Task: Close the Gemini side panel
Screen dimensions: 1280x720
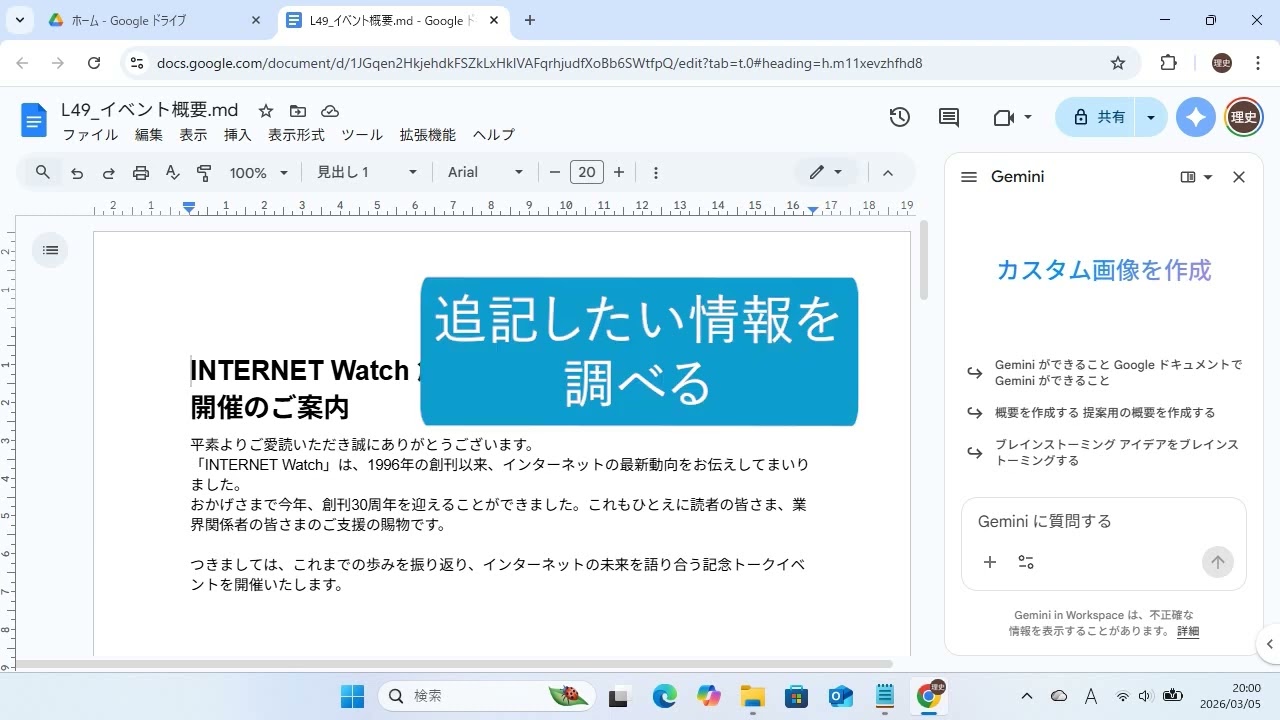Action: [1239, 177]
